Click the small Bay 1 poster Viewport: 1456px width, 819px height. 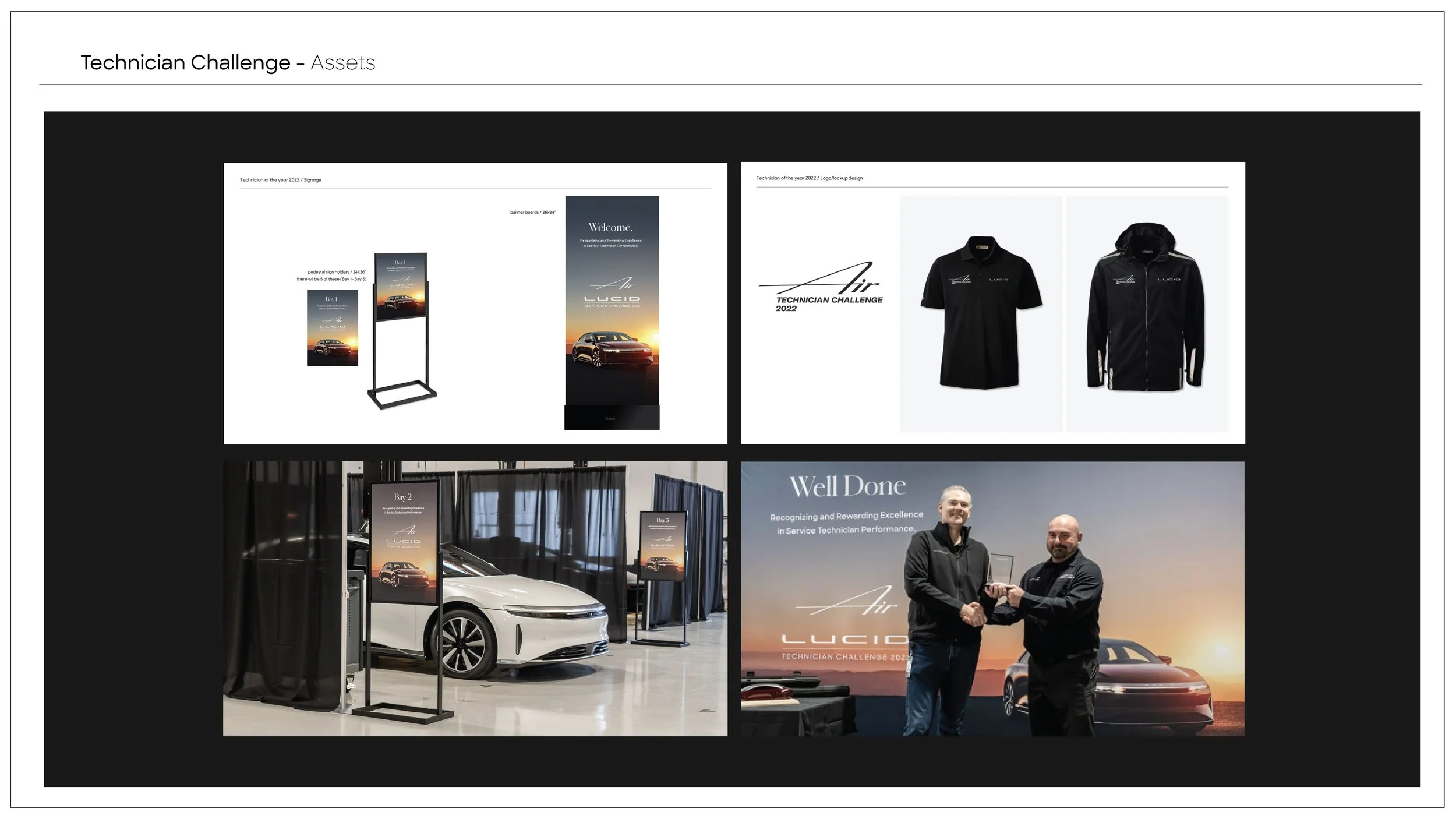333,328
